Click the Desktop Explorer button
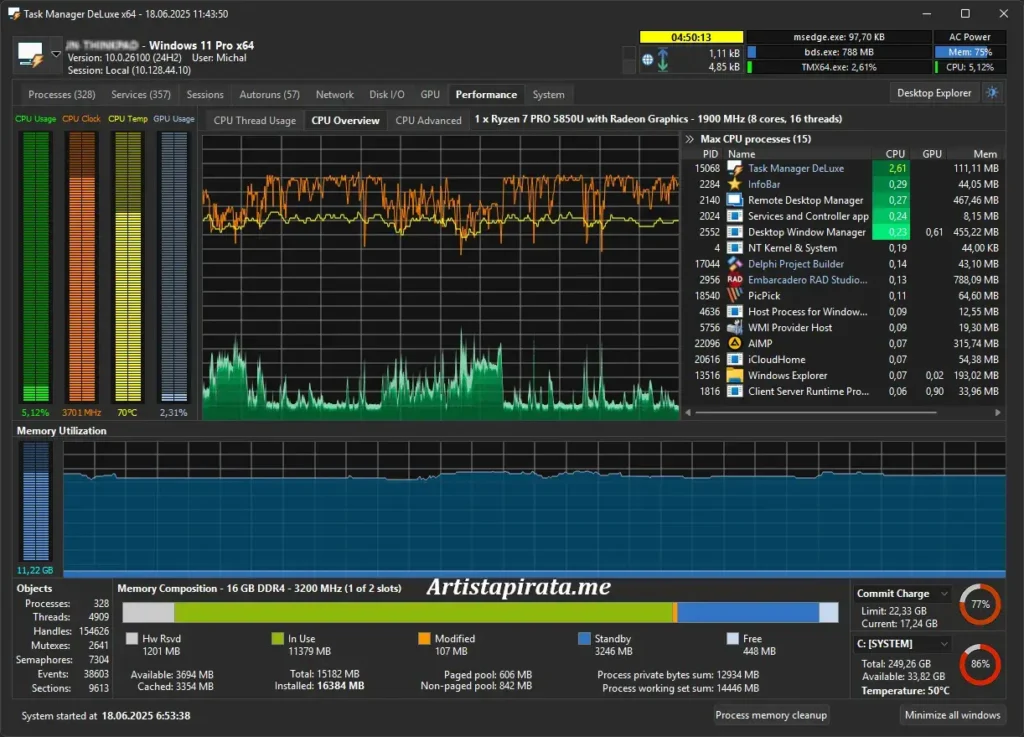The width and height of the screenshot is (1024, 737). coord(932,92)
